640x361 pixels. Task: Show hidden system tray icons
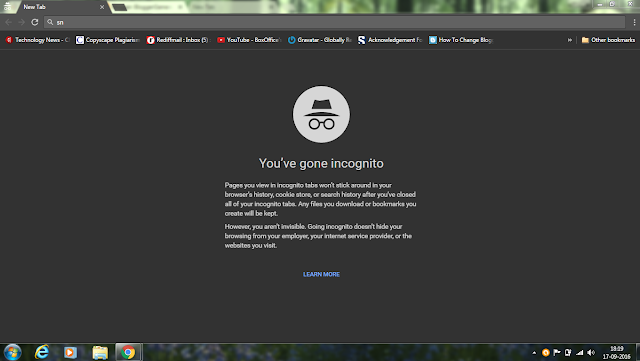tap(534, 352)
